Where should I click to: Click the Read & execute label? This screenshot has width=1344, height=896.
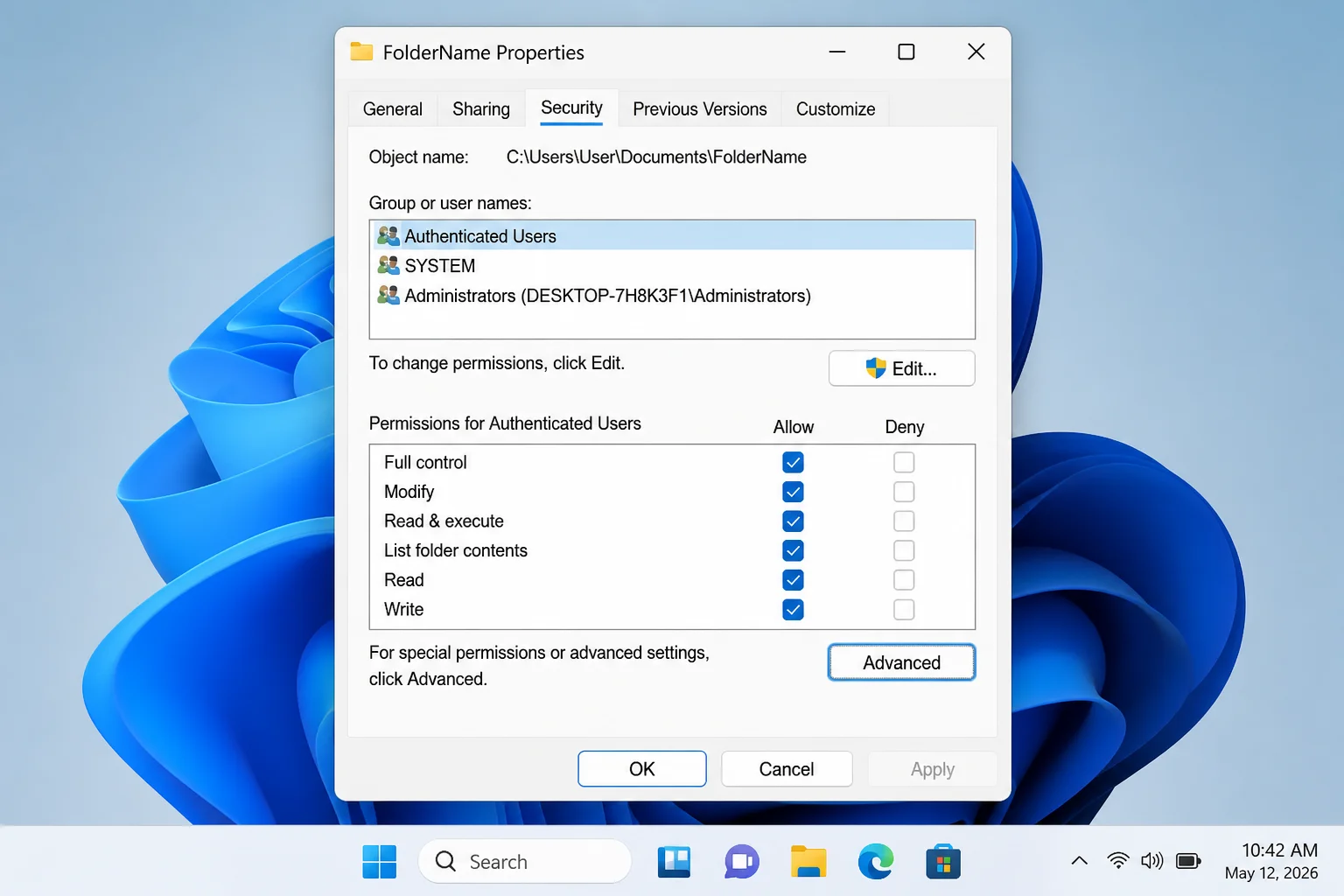tap(444, 521)
